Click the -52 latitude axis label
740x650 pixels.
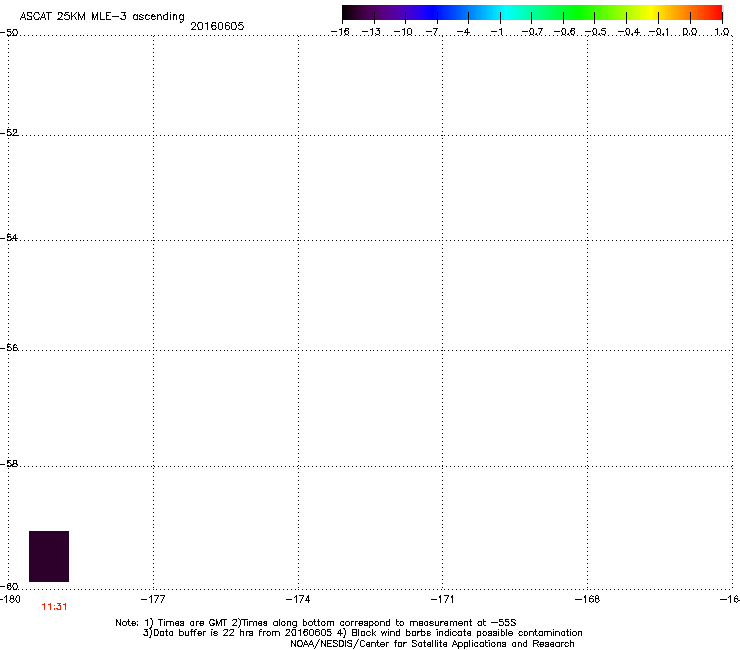(9, 133)
